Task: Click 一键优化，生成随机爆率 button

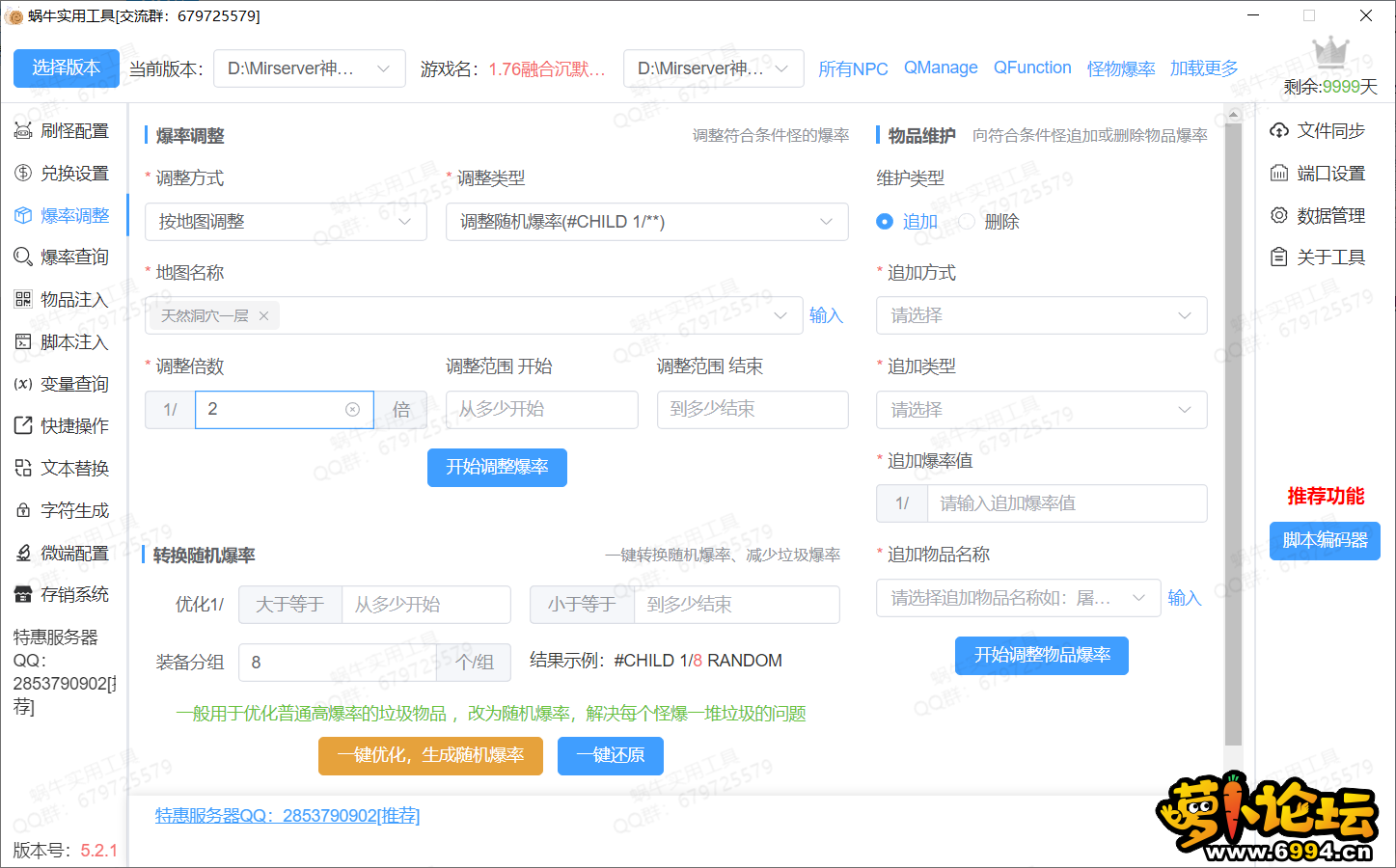Action: [x=430, y=755]
